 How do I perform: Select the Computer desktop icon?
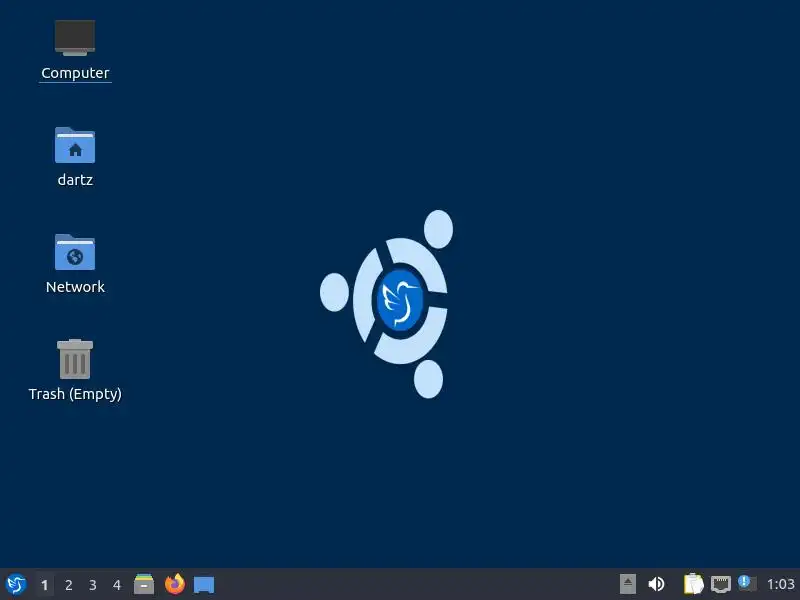tap(75, 38)
